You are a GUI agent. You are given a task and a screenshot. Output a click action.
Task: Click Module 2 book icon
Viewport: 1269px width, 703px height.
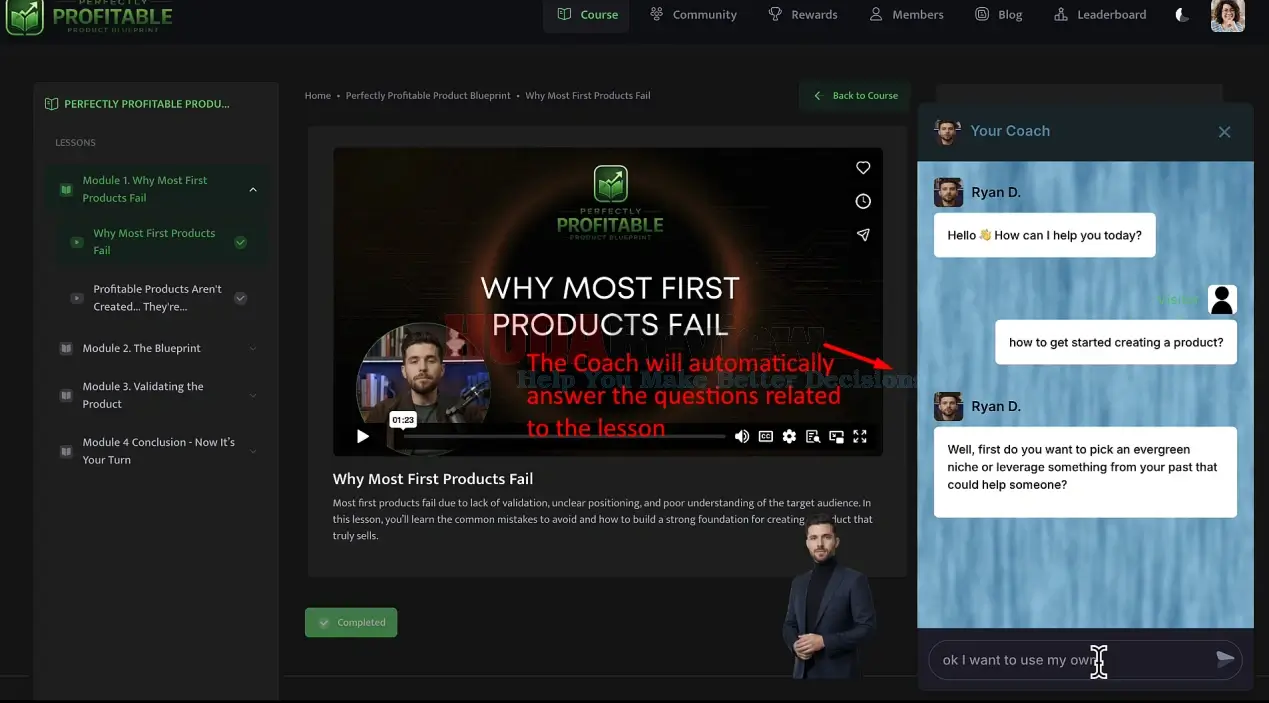coord(66,348)
